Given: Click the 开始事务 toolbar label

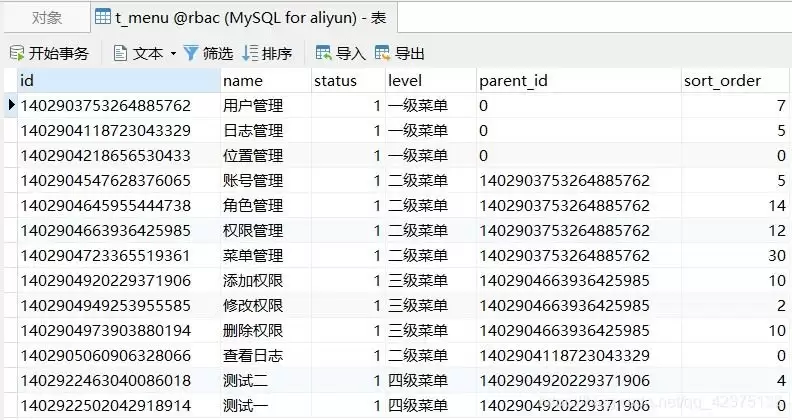Looking at the screenshot, I should (59, 54).
